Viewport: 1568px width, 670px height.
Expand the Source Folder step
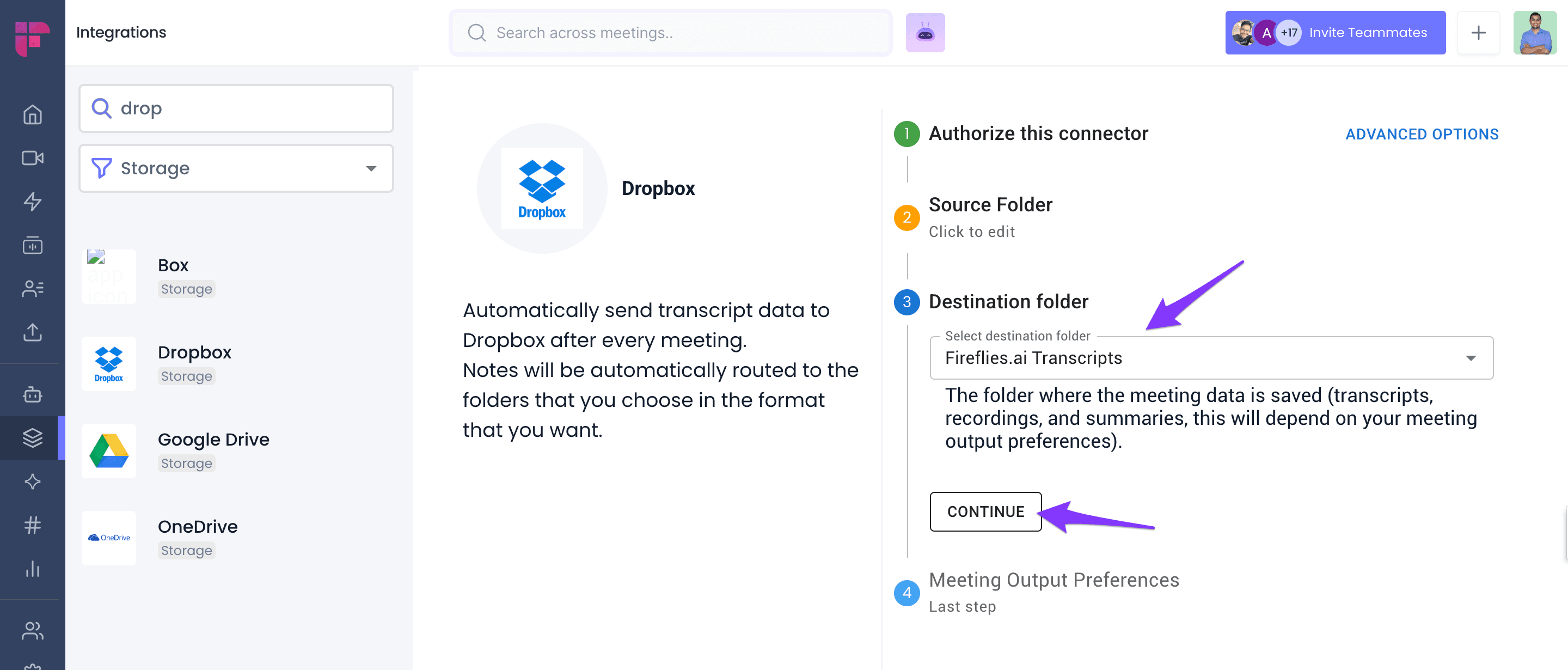coord(990,205)
